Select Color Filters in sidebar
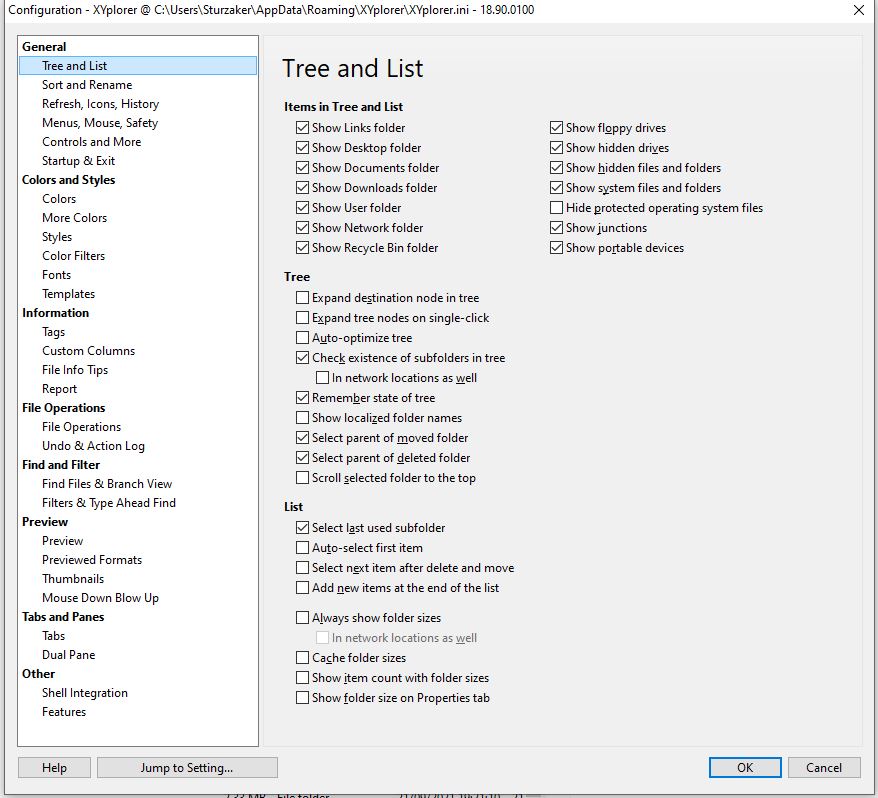The image size is (878, 798). [73, 256]
